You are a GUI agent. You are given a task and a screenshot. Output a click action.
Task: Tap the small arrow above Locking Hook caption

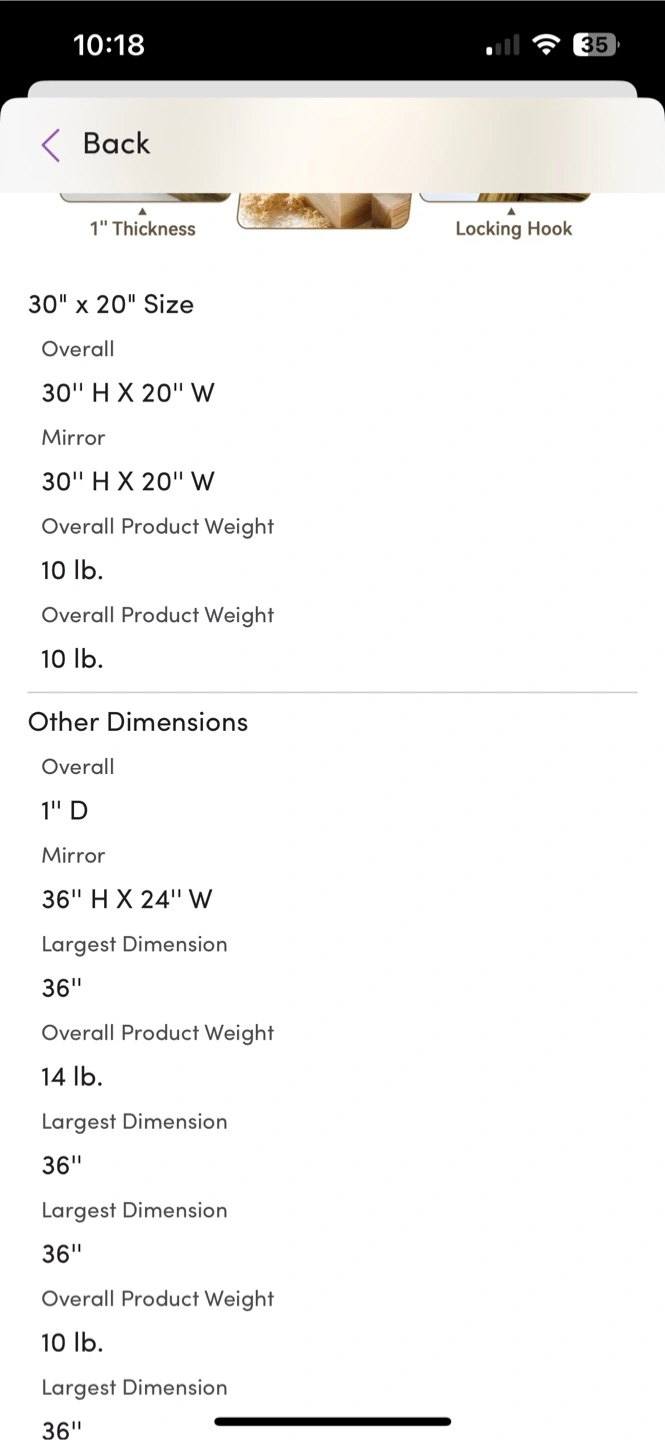point(512,211)
